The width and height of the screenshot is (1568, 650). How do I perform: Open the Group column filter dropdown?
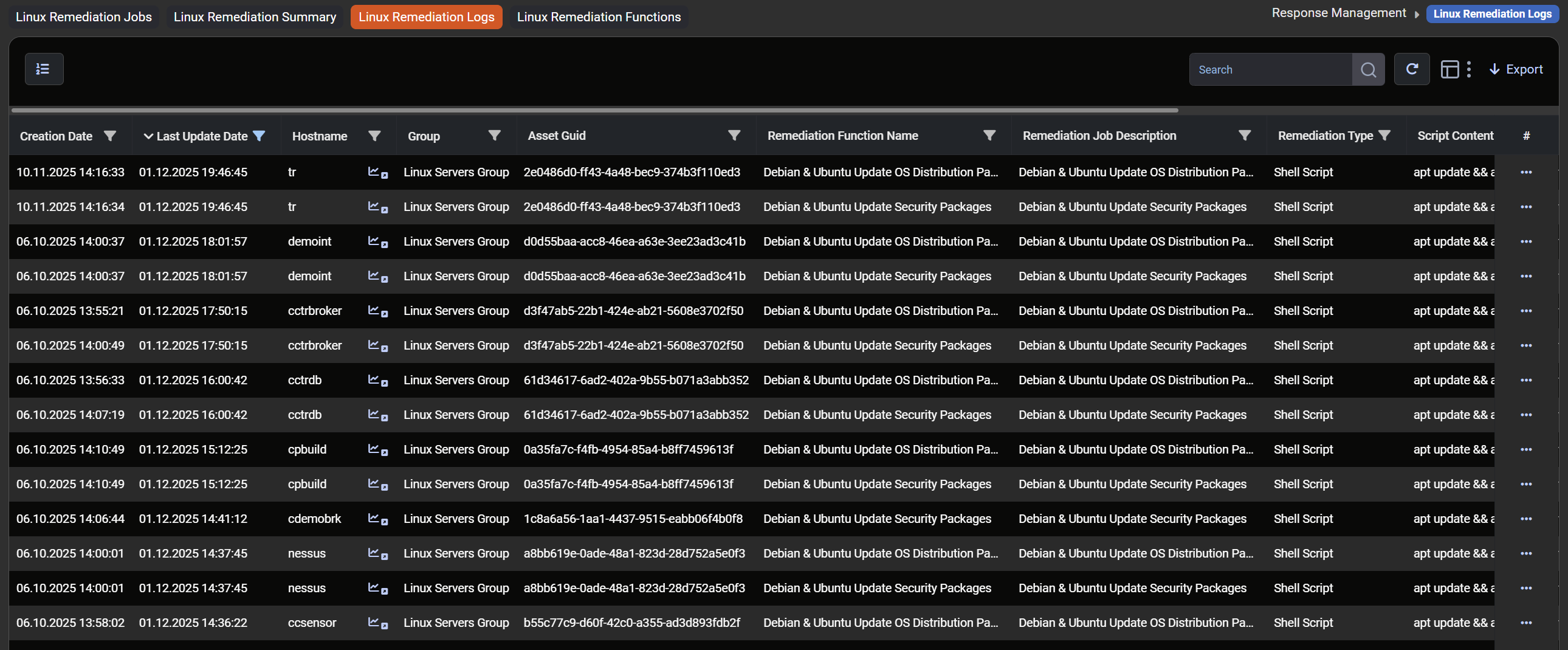point(494,135)
